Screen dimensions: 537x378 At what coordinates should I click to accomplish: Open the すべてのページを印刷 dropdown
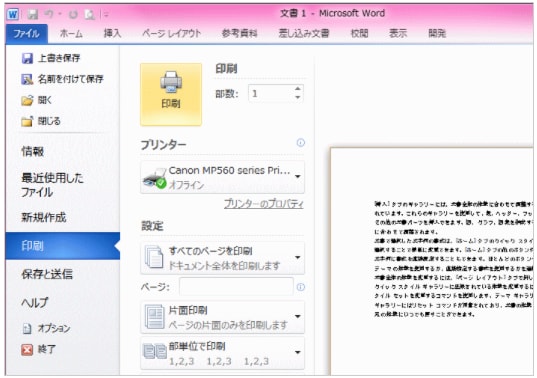(222, 258)
